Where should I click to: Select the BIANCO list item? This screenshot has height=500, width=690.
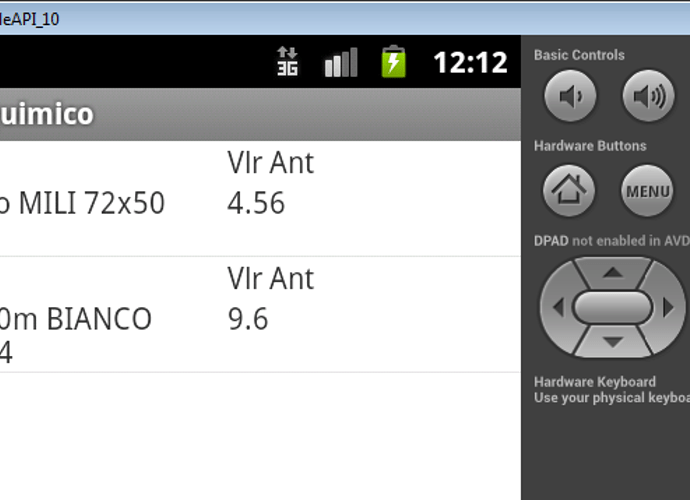[x=260, y=314]
